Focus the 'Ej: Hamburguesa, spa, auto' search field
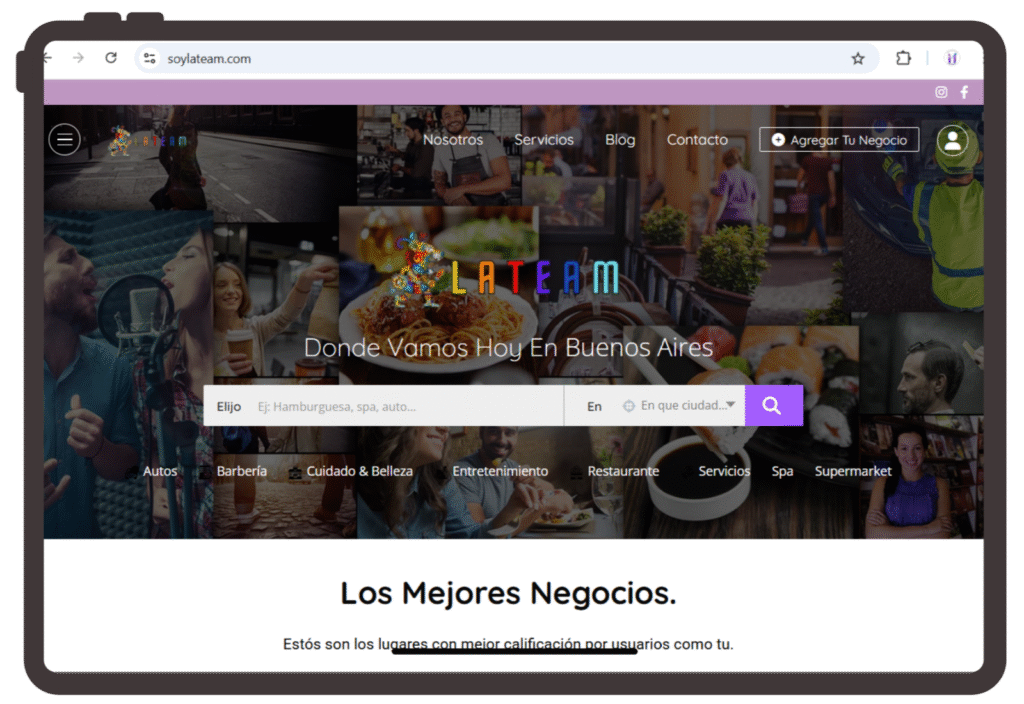The width and height of the screenshot is (1024, 704). [x=405, y=406]
